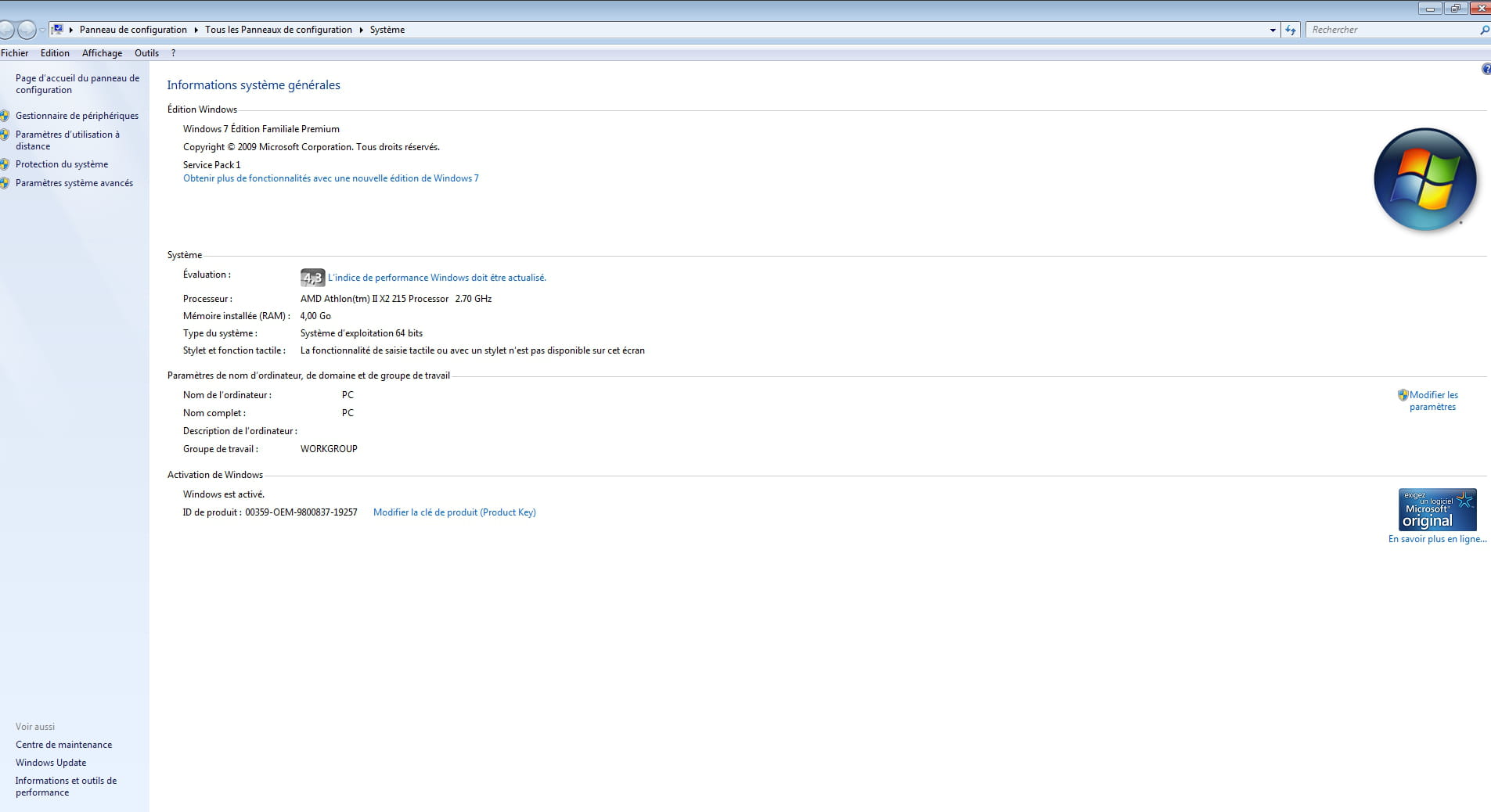Click shield icon beside Paramètres système avancés

[5, 183]
